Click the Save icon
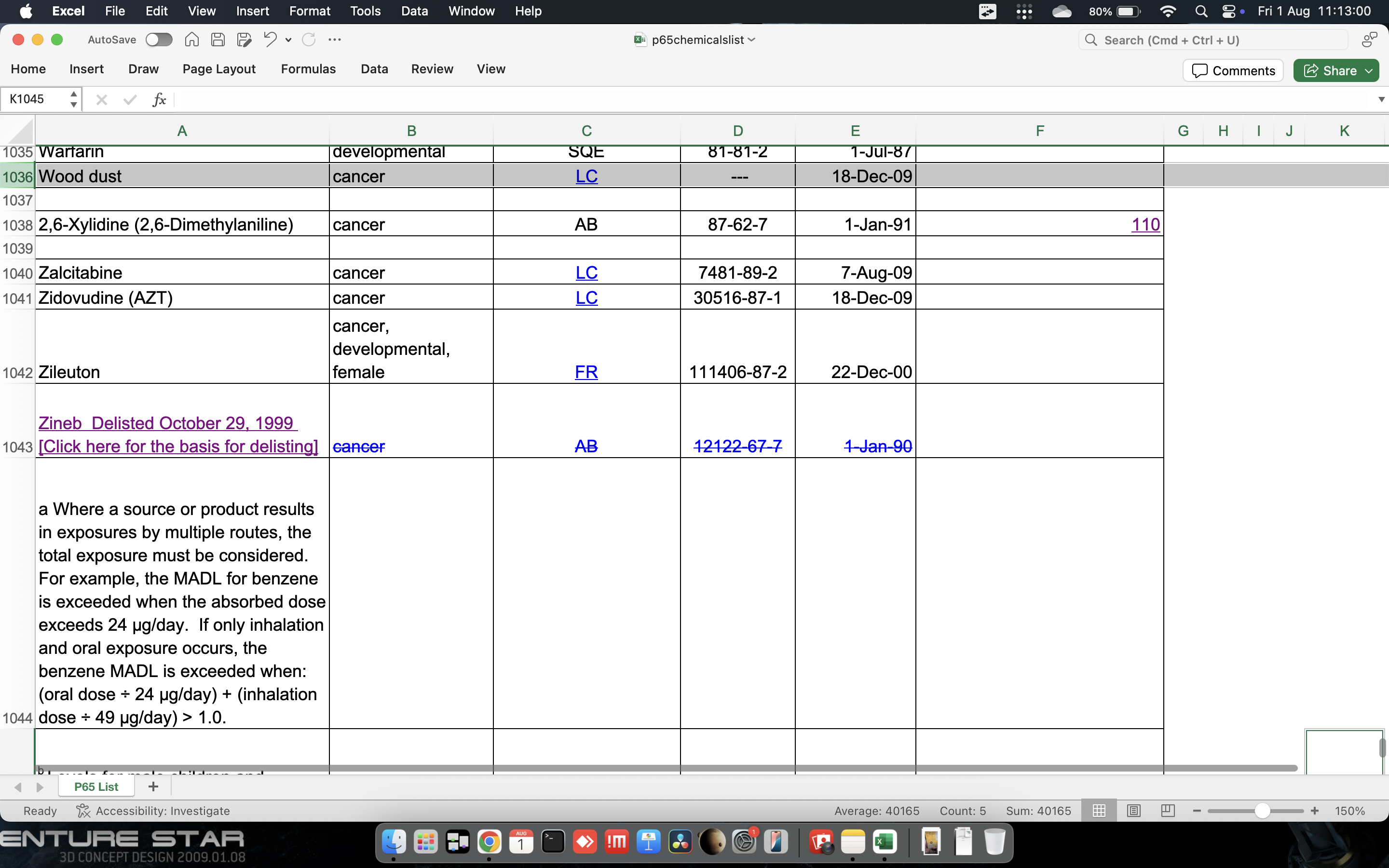 click(218, 40)
